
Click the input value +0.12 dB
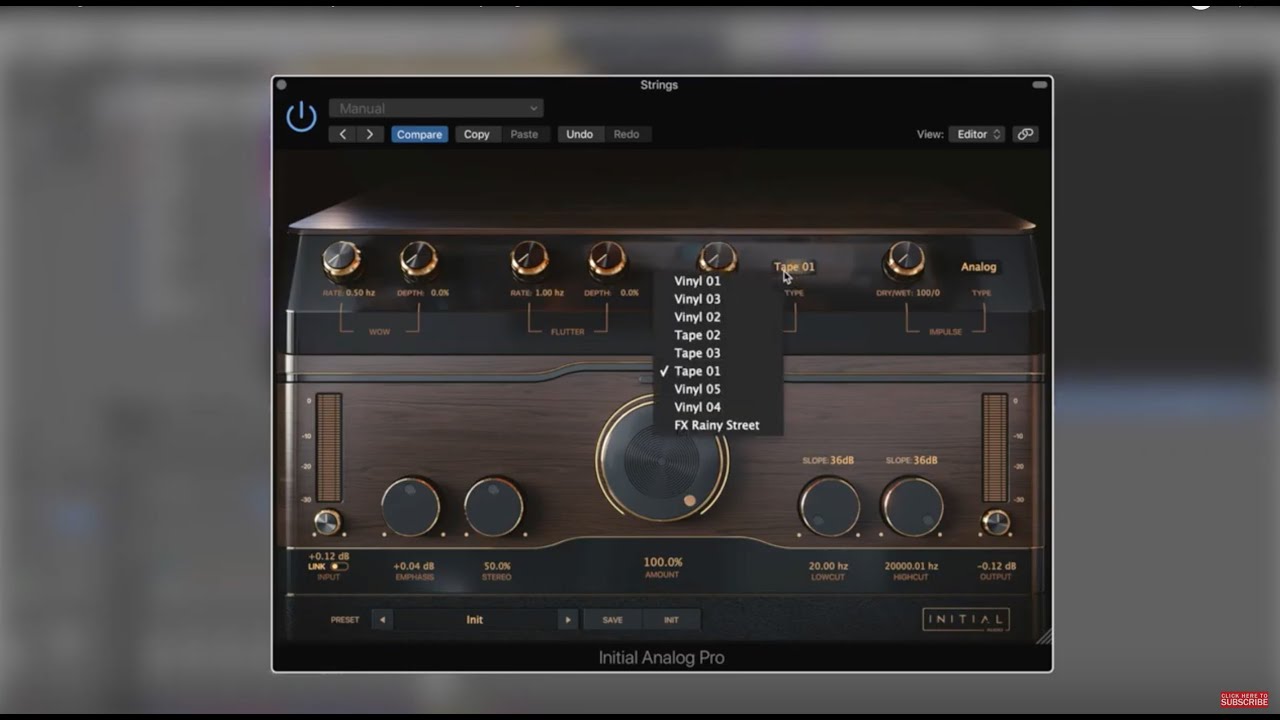point(328,557)
